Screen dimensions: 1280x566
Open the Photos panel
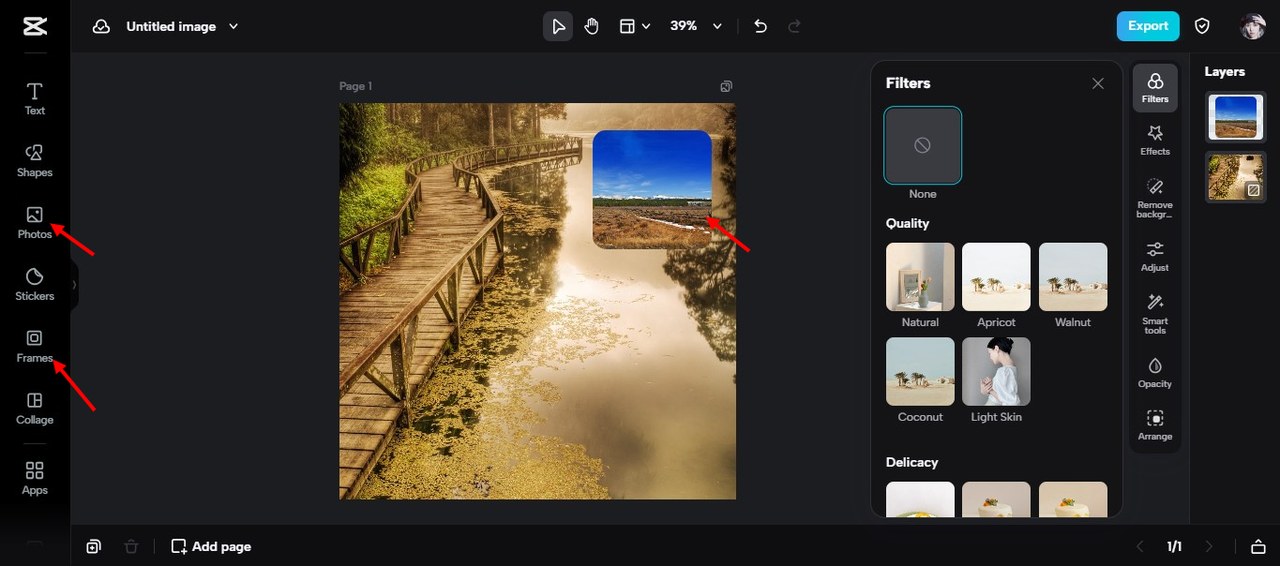(x=35, y=223)
